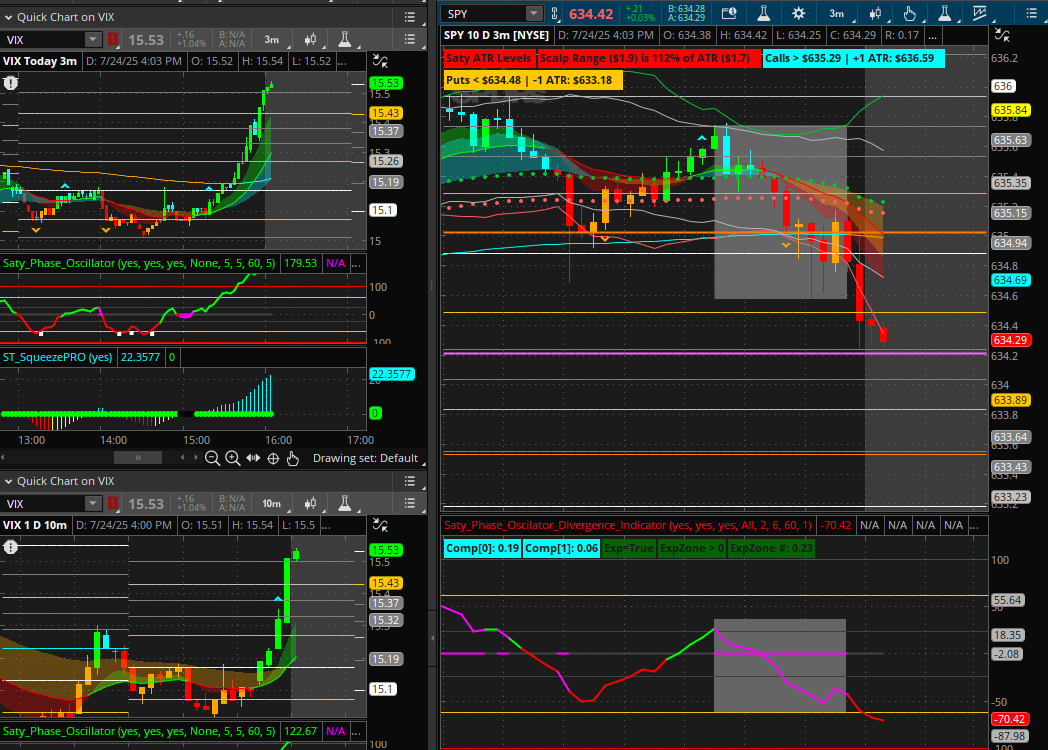This screenshot has height=750, width=1048.
Task: Open the drawings hand tool menu on SPY chart
Action: pyautogui.click(x=910, y=13)
